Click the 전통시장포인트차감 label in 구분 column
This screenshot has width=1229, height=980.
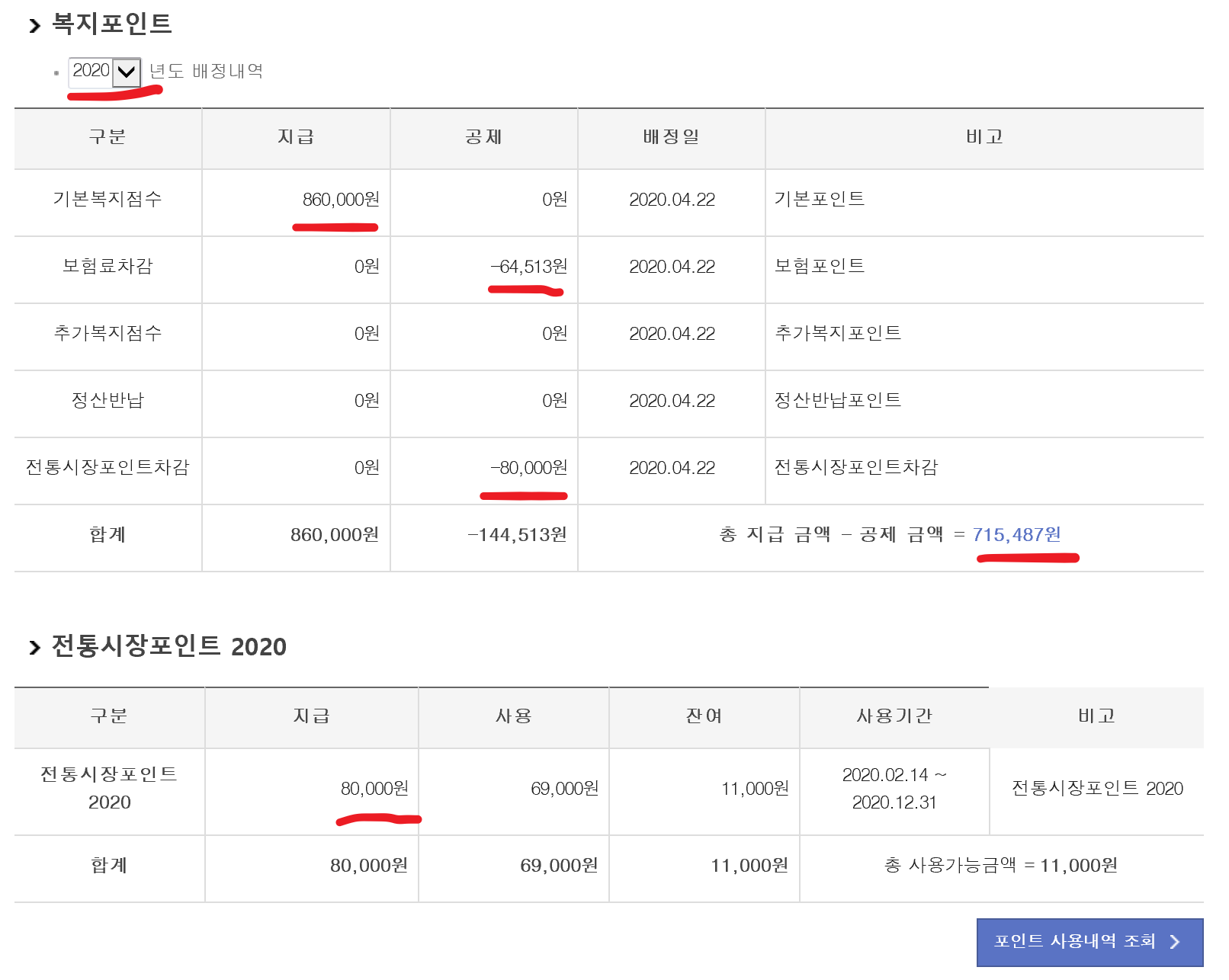click(107, 467)
